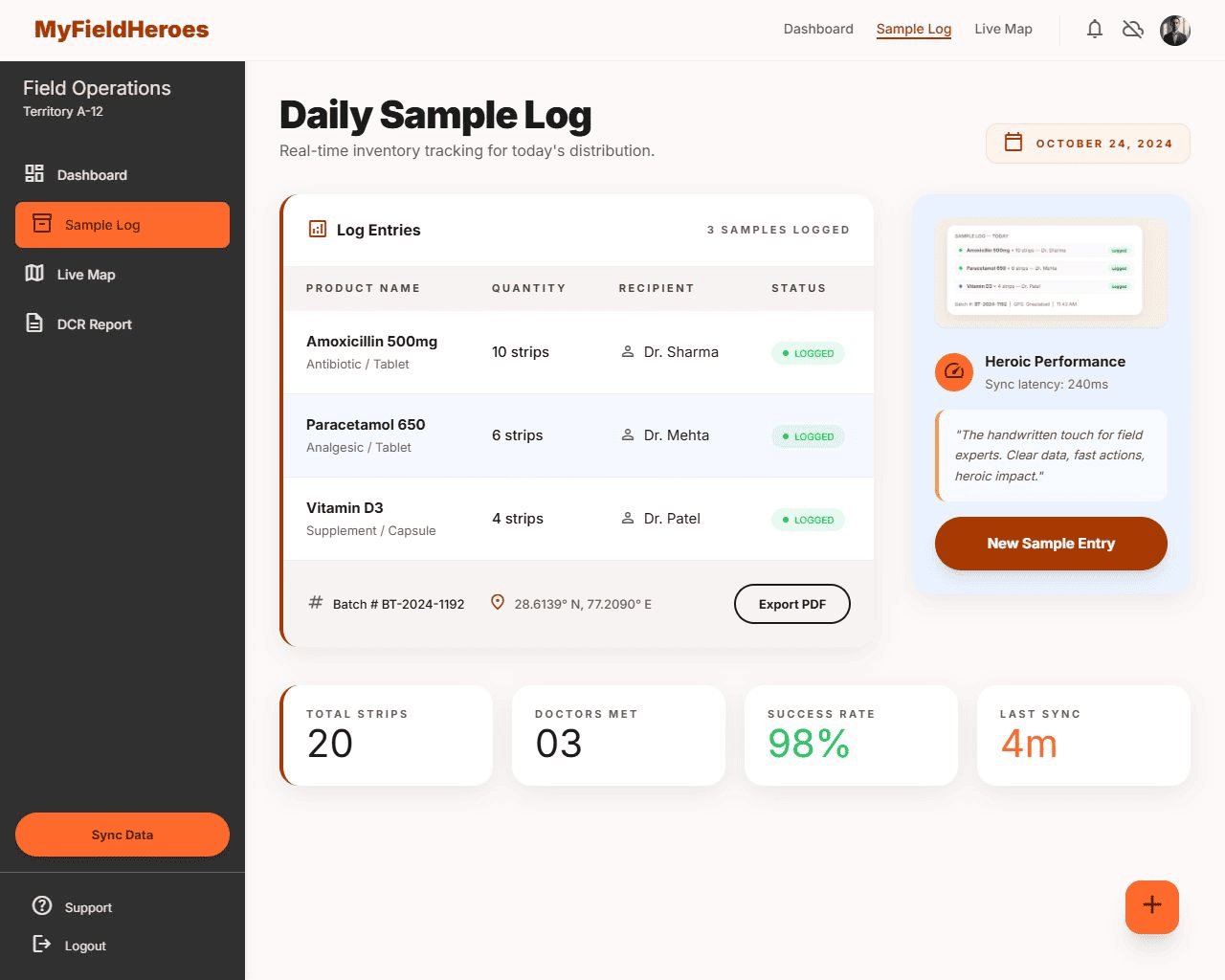Click the 10 strips quantity cell
Image resolution: width=1225 pixels, height=980 pixels.
521,352
